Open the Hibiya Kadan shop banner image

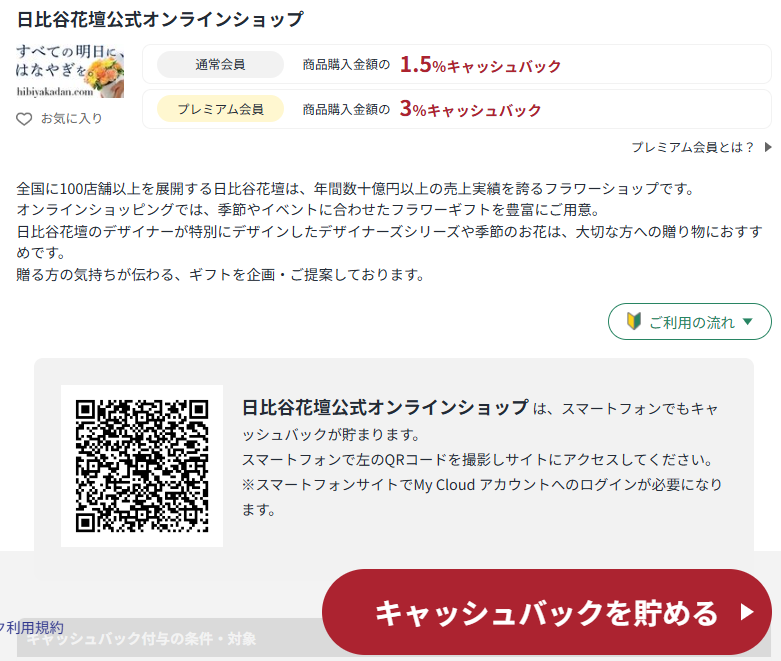point(70,70)
